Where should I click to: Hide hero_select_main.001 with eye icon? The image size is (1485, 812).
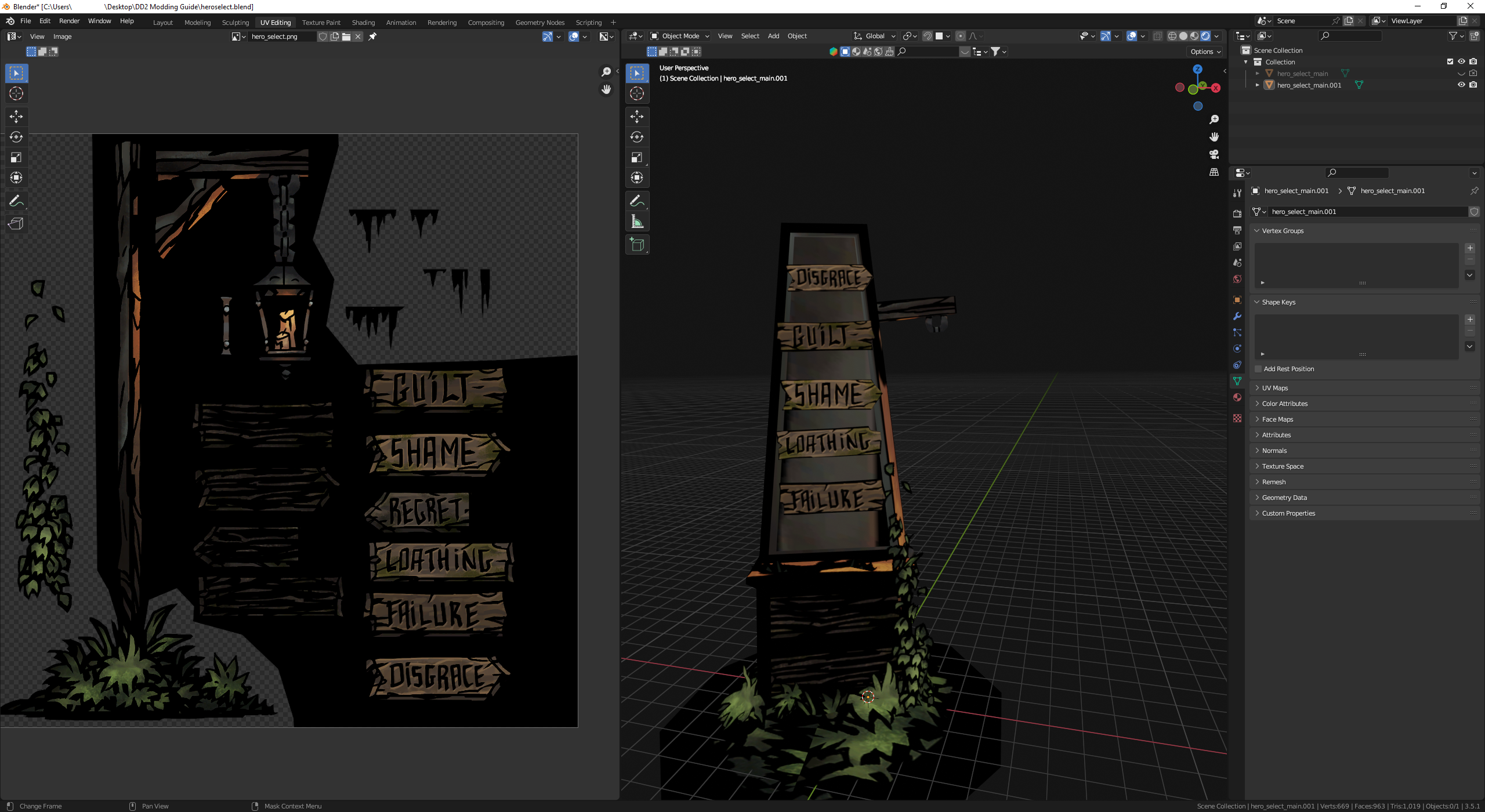[x=1461, y=85]
